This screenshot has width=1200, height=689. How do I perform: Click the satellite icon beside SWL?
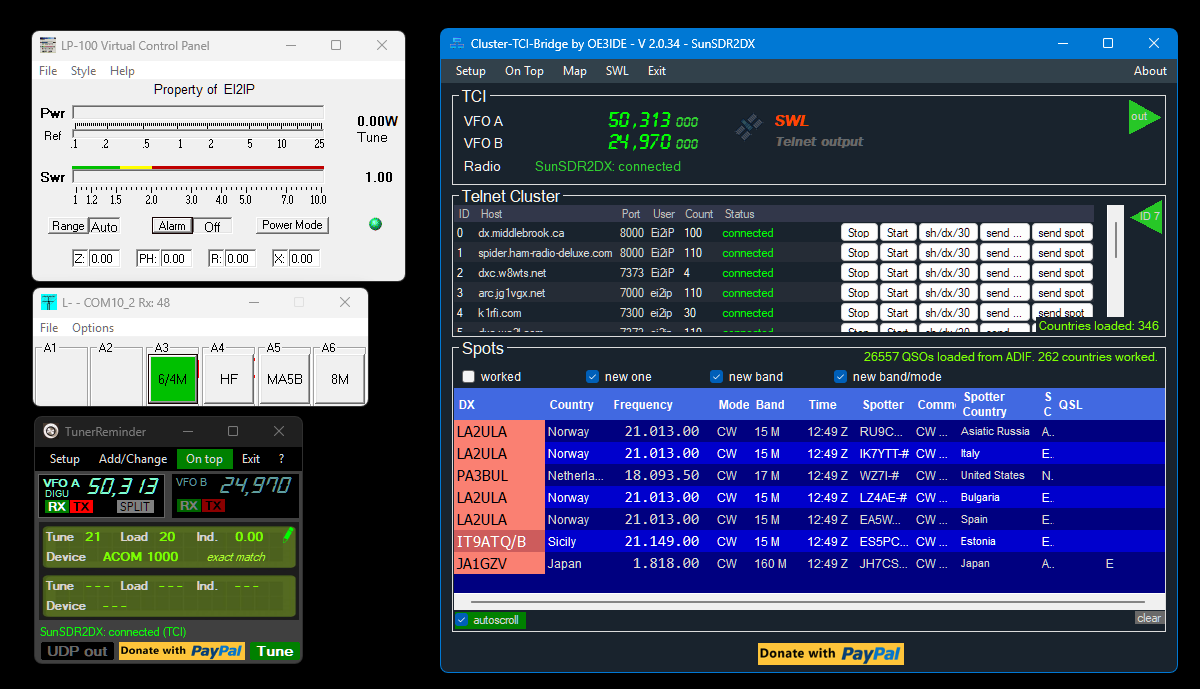tap(749, 127)
